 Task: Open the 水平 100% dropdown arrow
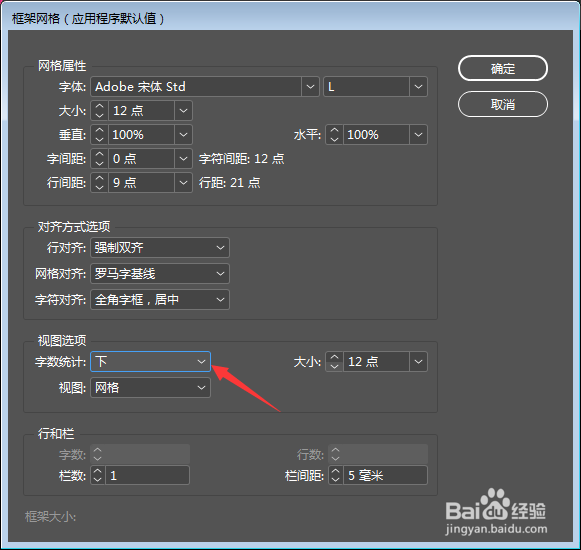(x=418, y=135)
